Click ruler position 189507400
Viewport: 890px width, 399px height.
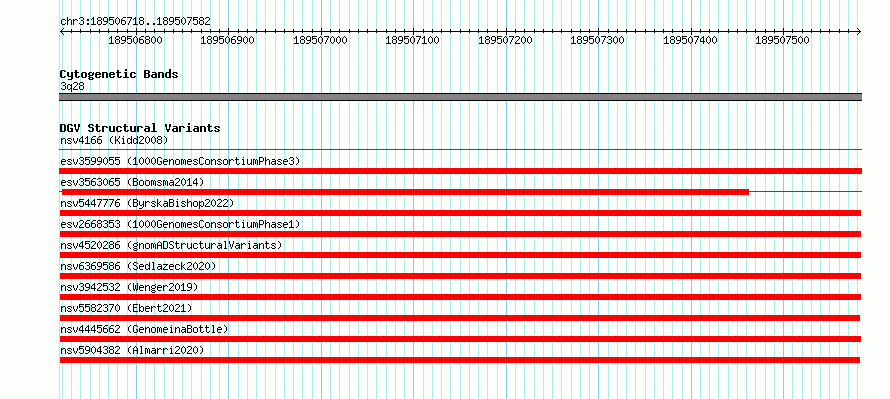690,40
